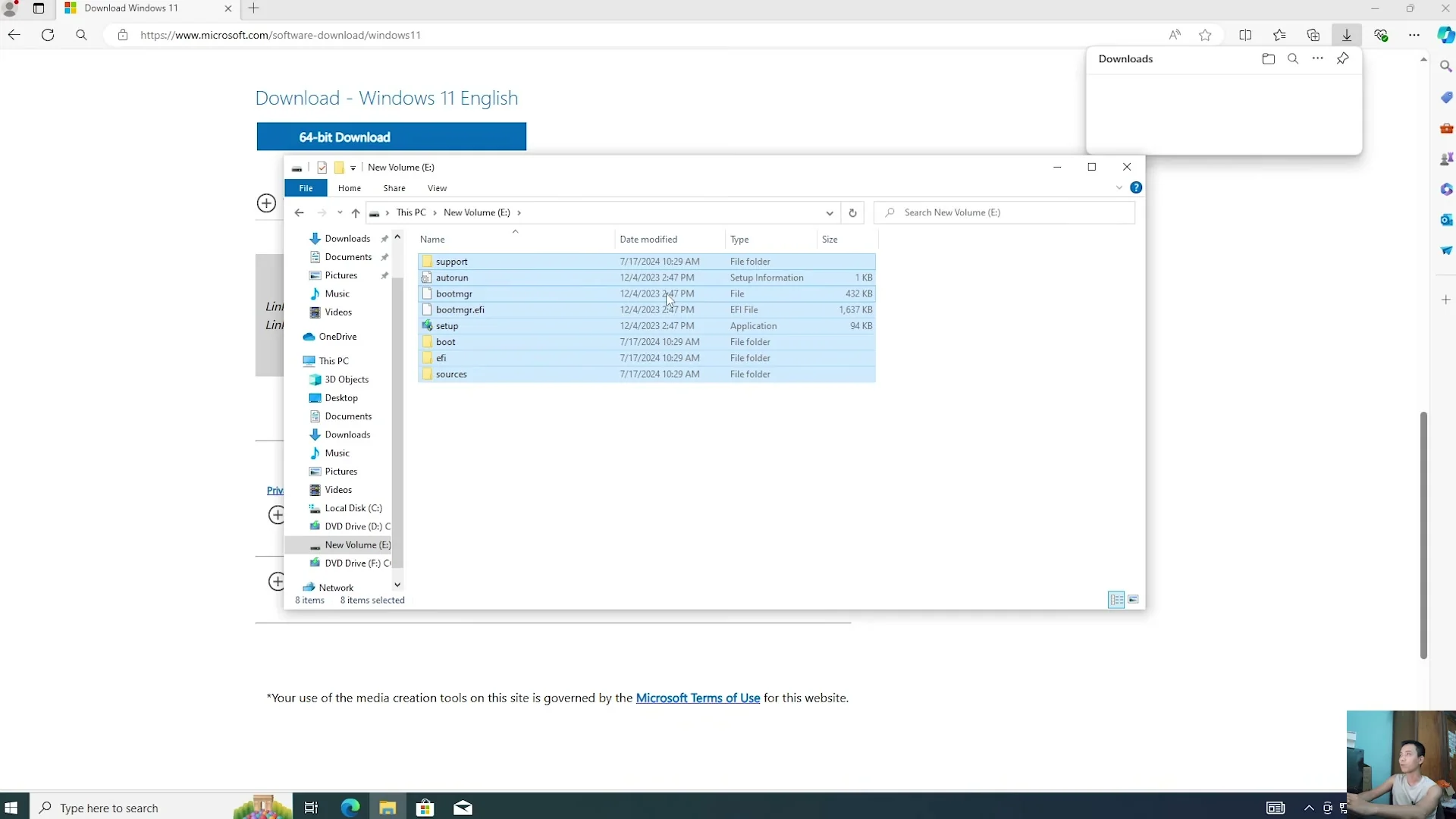Image resolution: width=1456 pixels, height=819 pixels.
Task: Pin the Downloads panel
Action: click(1342, 58)
